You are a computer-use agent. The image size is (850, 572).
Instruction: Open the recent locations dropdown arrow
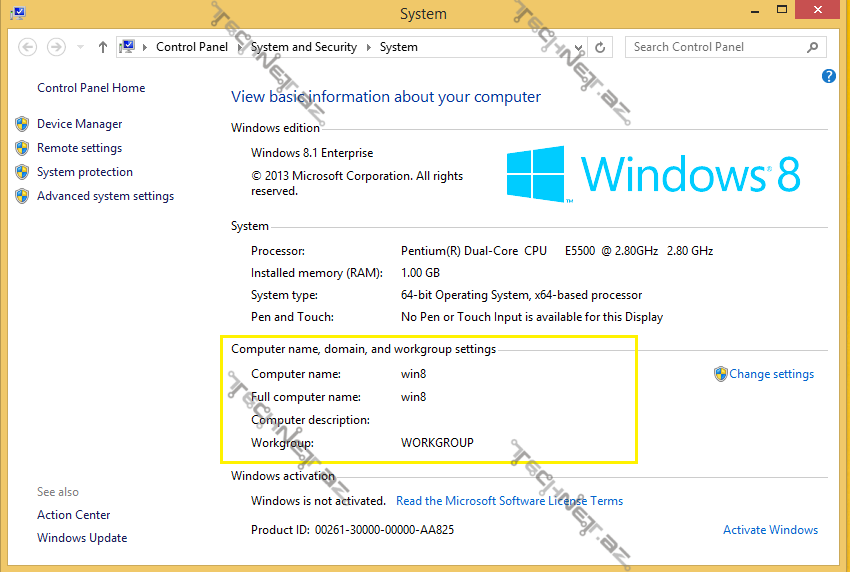point(80,47)
